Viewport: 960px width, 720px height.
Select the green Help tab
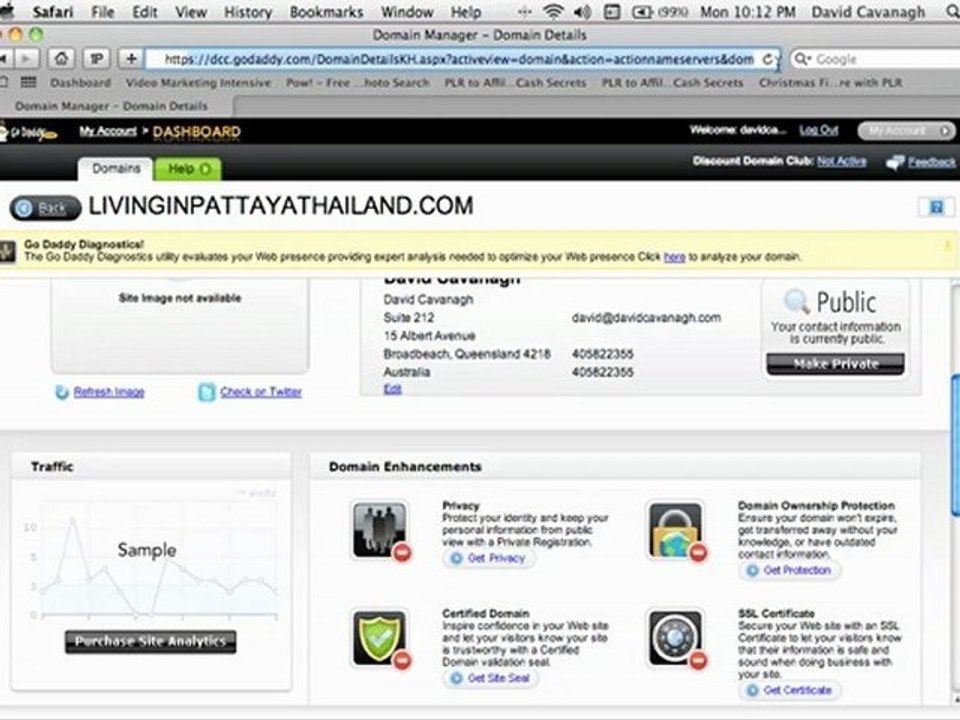point(188,169)
